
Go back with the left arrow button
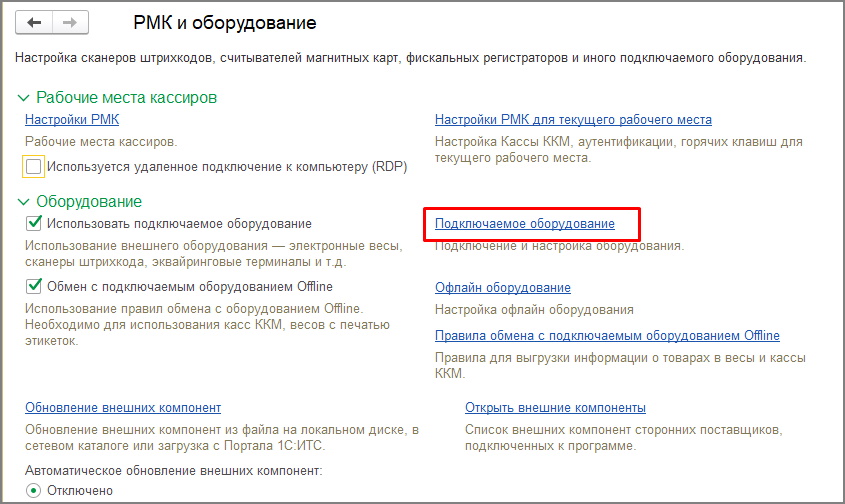pos(34,23)
